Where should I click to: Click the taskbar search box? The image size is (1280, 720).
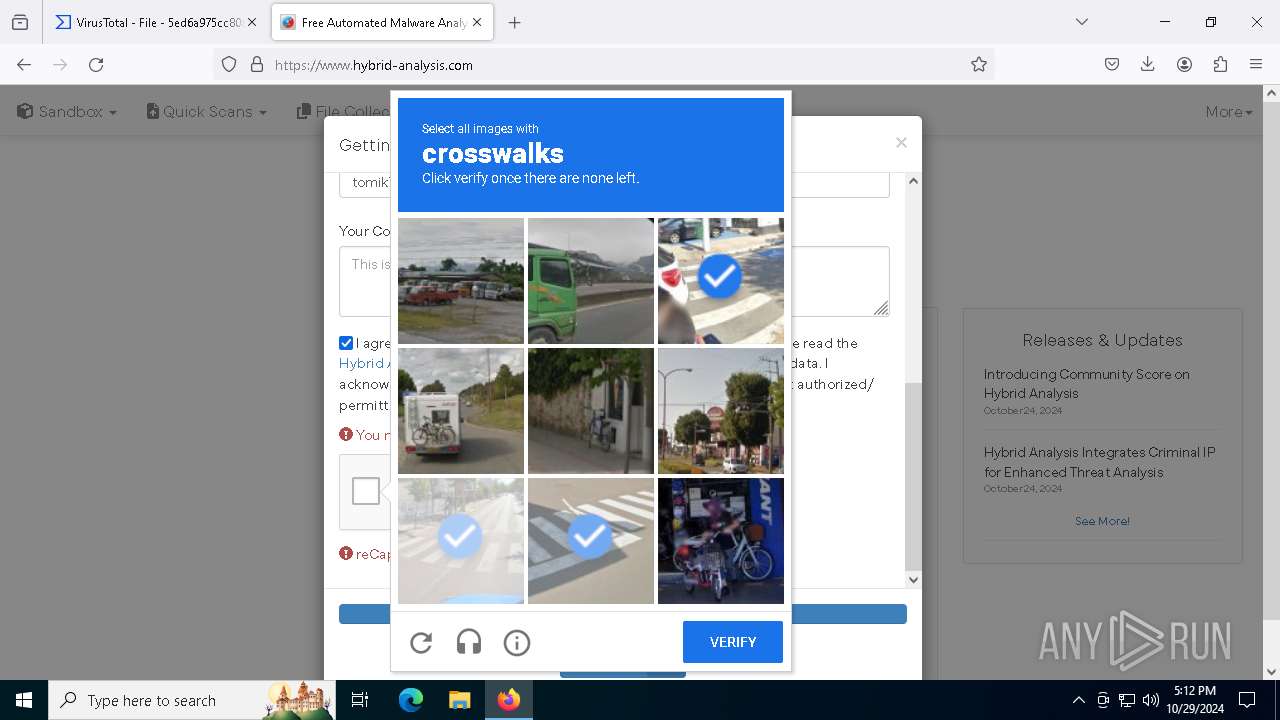[191, 700]
